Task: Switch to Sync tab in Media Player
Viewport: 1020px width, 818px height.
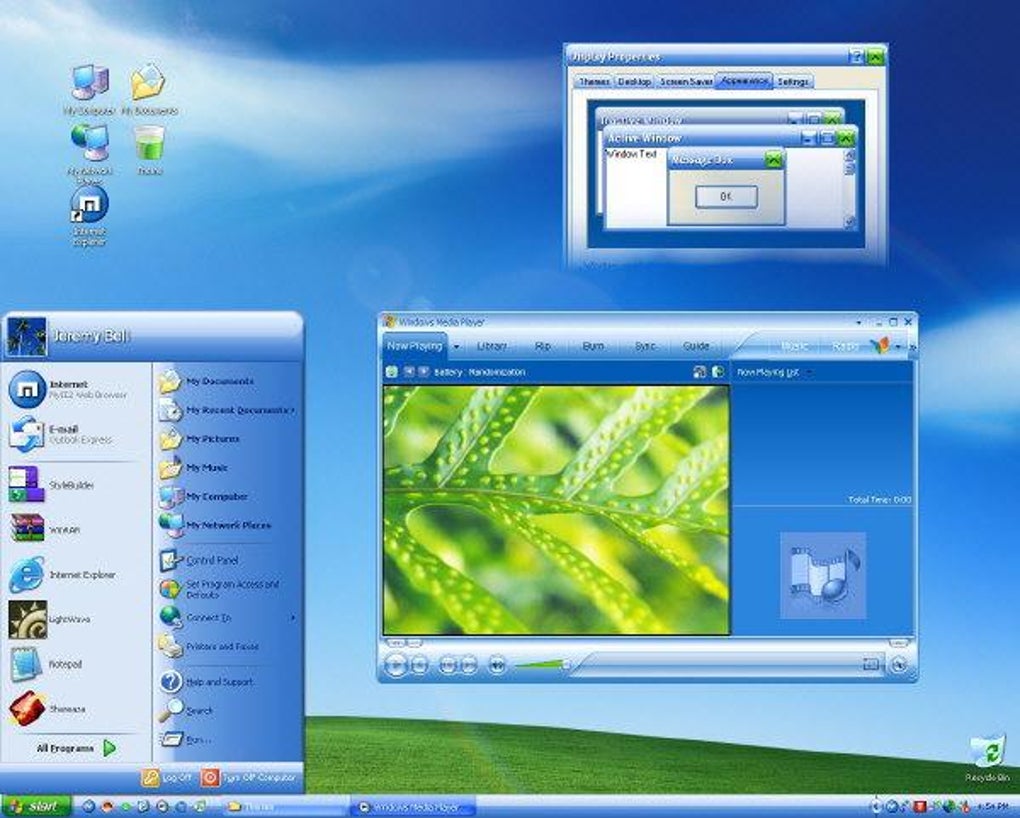Action: [645, 346]
